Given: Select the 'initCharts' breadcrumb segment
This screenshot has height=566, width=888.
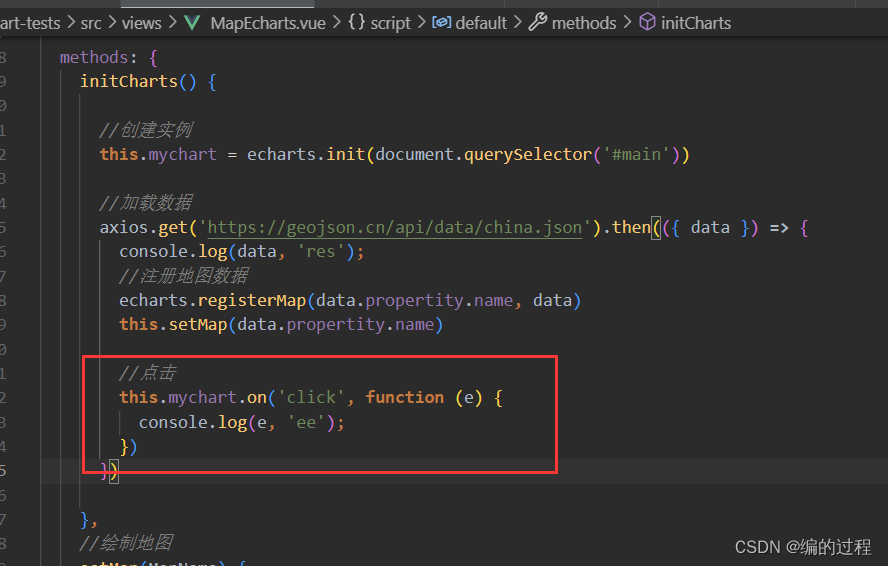Looking at the screenshot, I should (x=696, y=23).
